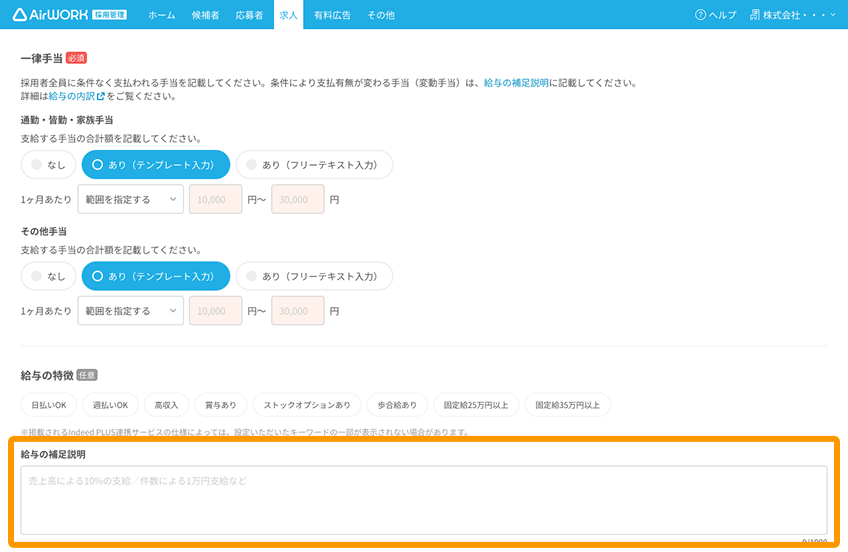Select なし for 通勤・皆勤・家族手当
Image resolution: width=848 pixels, height=552 pixels.
tap(48, 164)
